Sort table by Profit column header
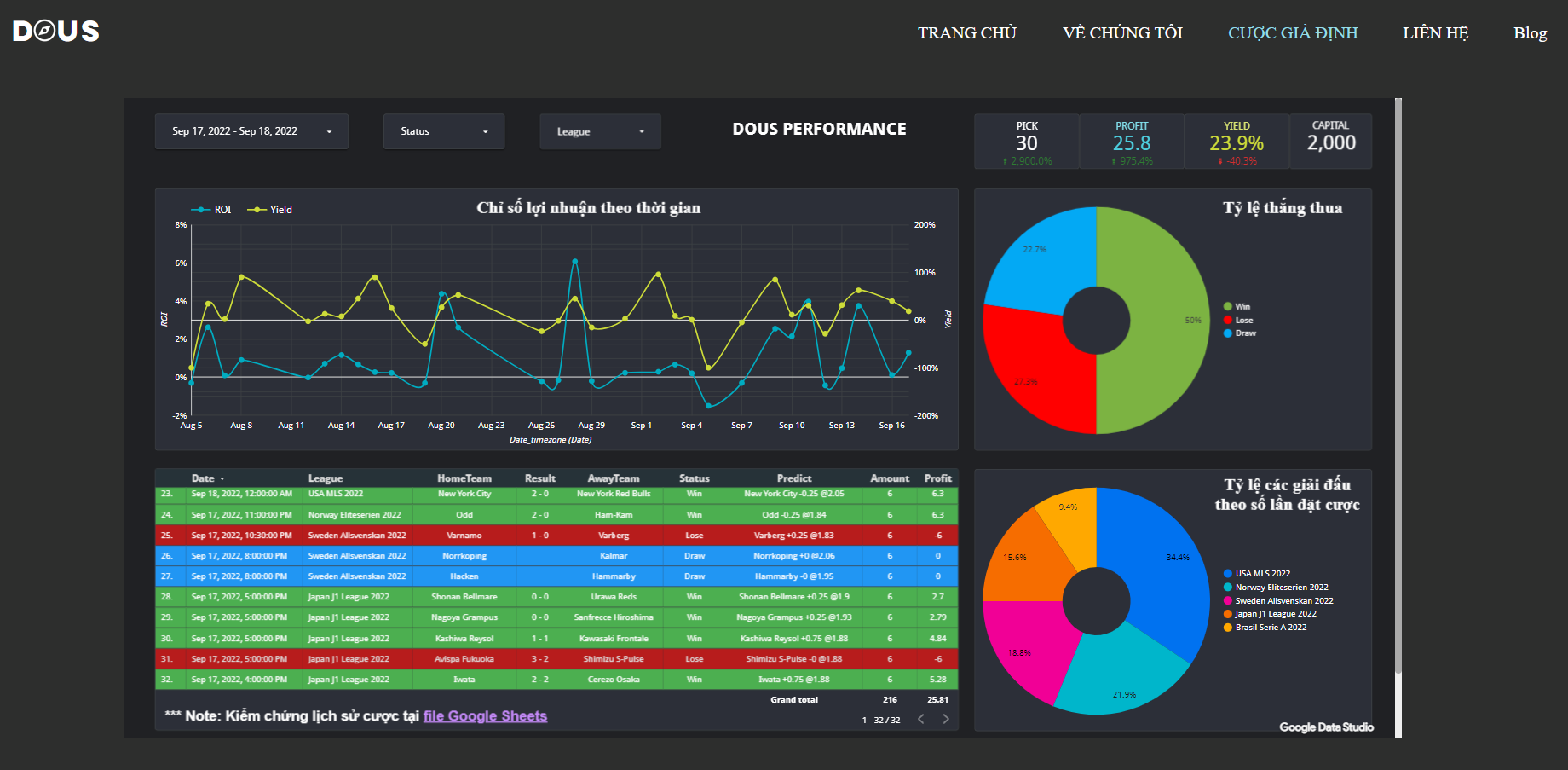This screenshot has width=1568, height=770. tap(938, 478)
